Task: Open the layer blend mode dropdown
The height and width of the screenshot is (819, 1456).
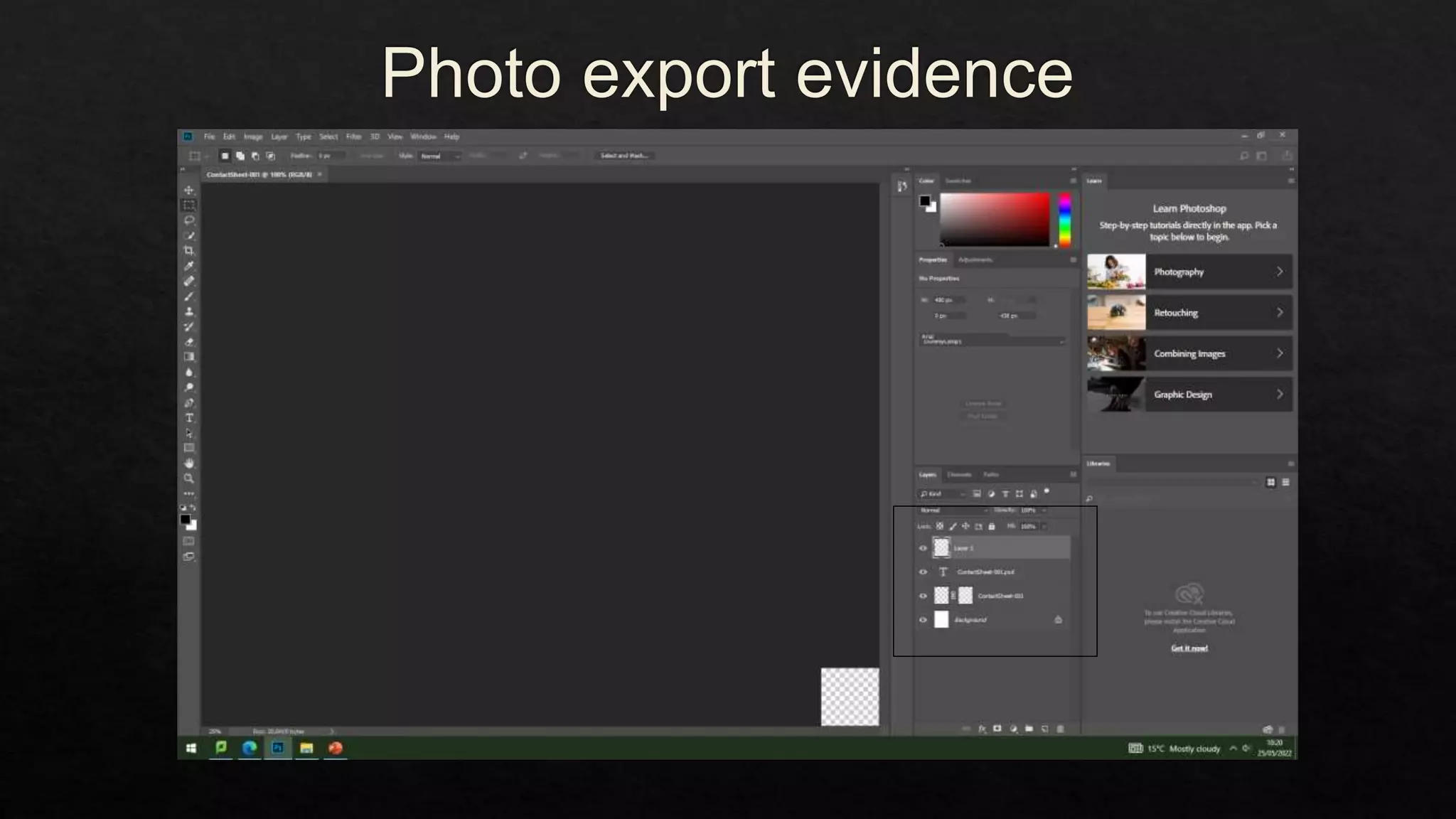Action: [x=953, y=510]
